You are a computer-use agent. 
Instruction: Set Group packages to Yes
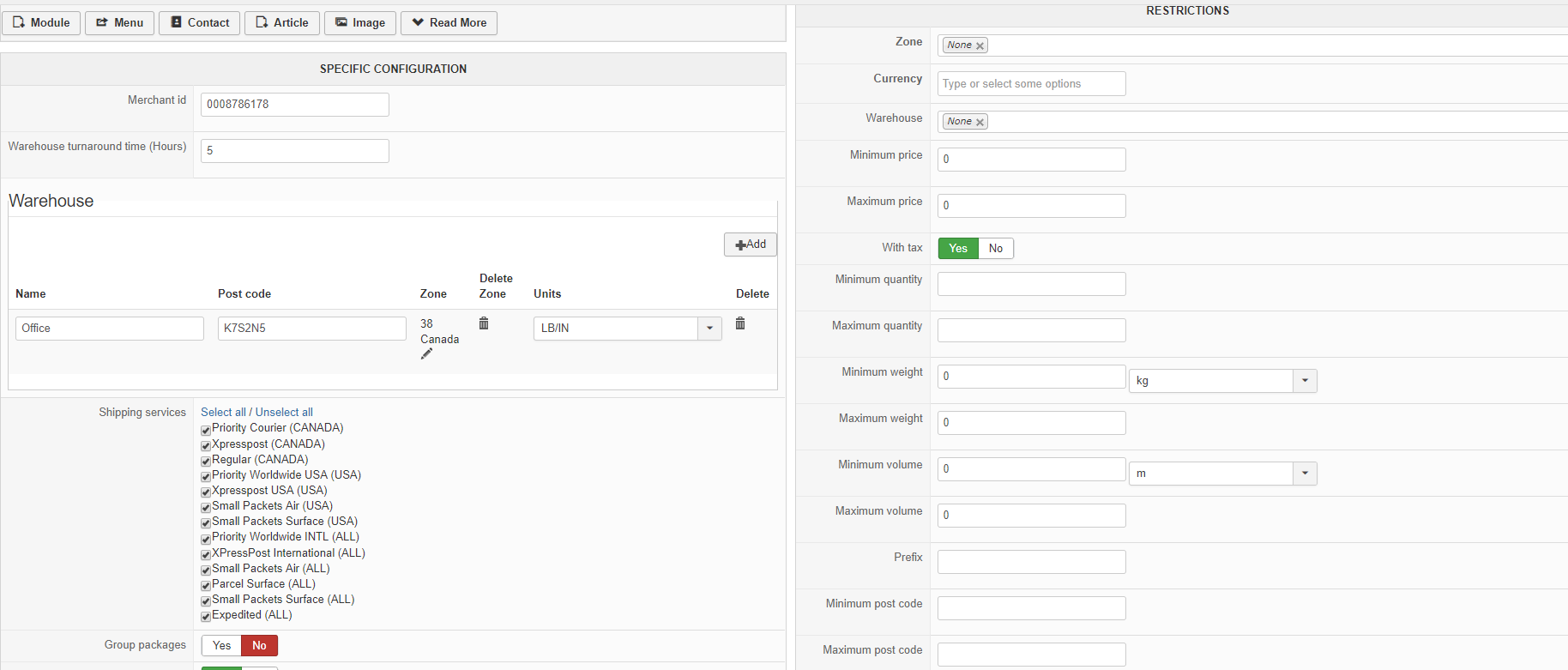point(221,646)
